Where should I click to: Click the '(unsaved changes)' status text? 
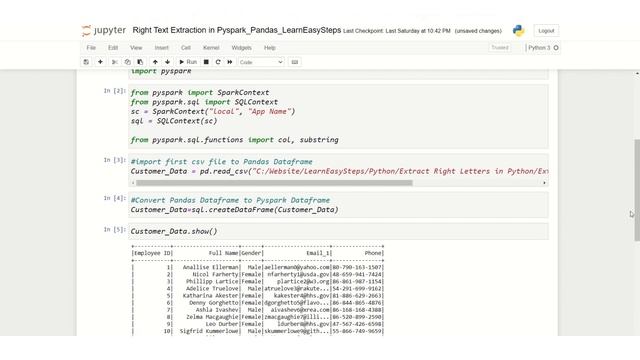[x=478, y=31]
